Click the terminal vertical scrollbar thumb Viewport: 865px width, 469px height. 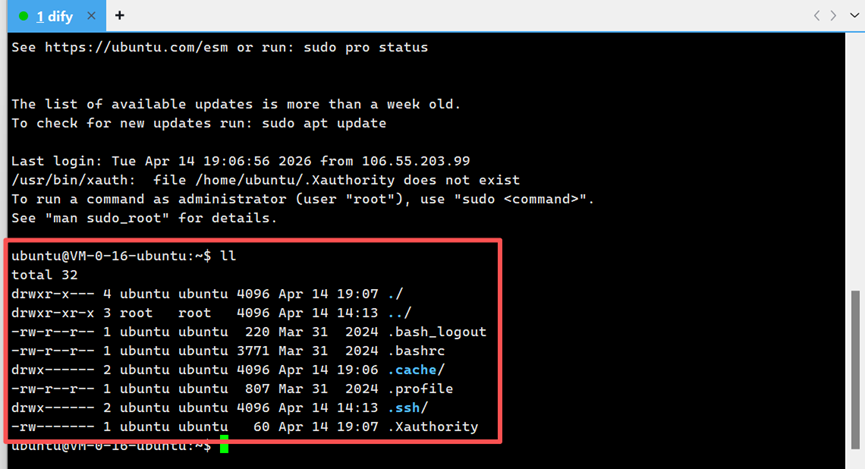coord(855,370)
